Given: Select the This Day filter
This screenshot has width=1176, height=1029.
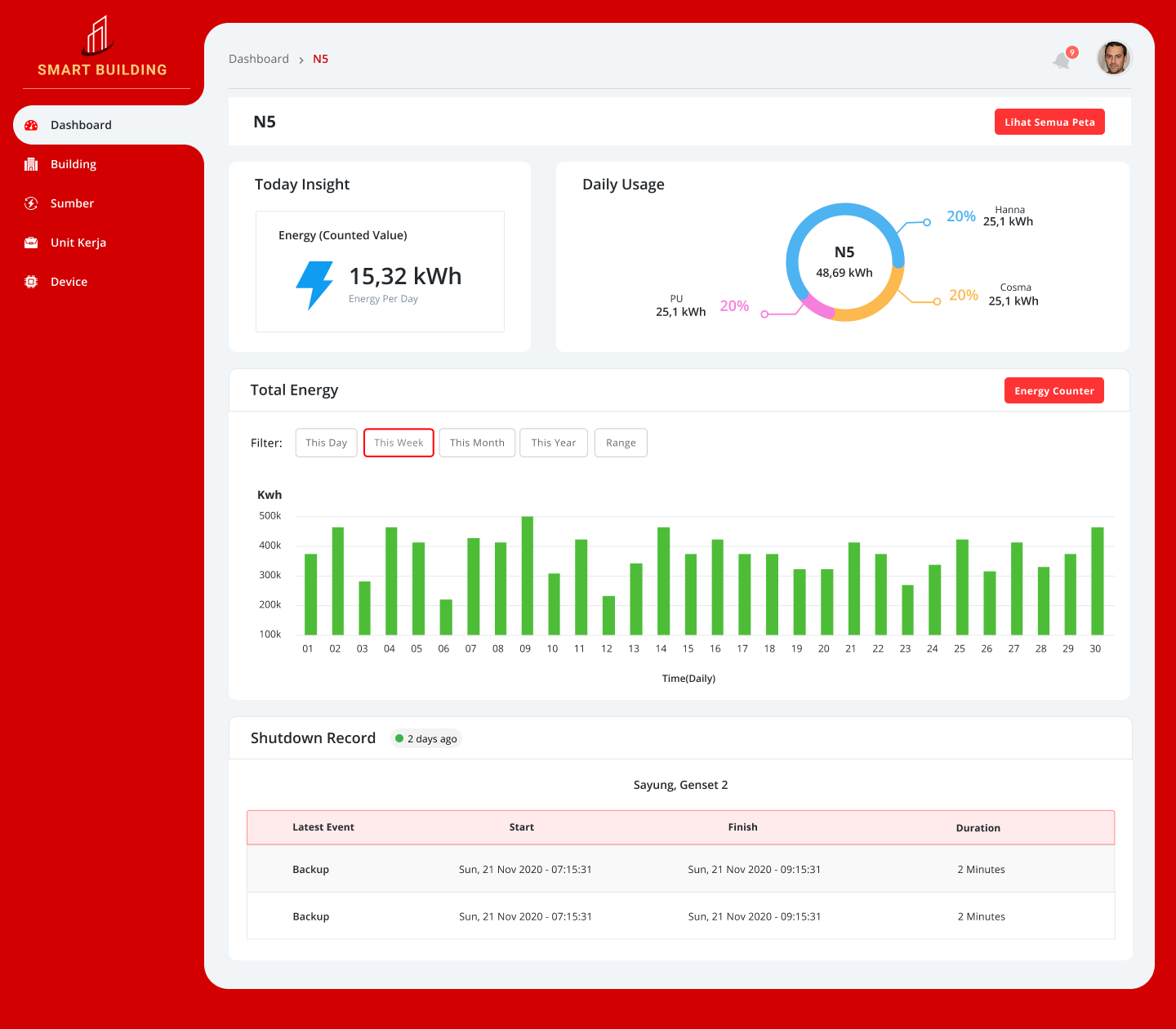Looking at the screenshot, I should 326,443.
